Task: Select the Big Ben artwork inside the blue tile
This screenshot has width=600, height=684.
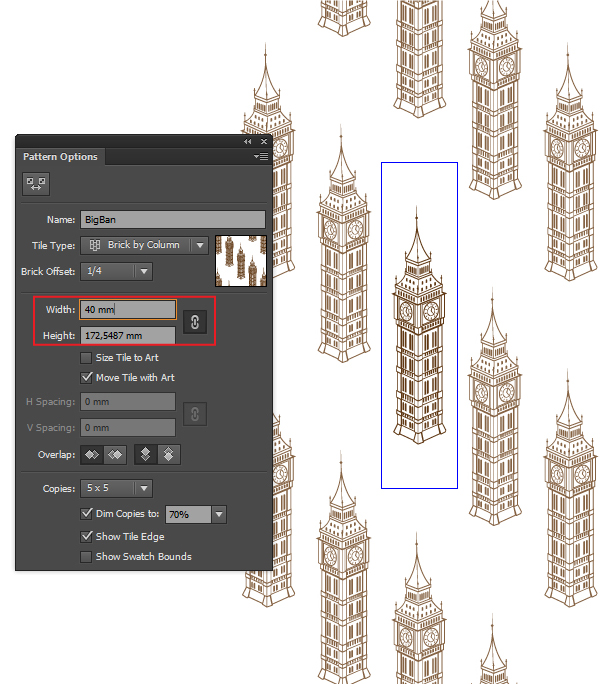Action: click(x=419, y=325)
